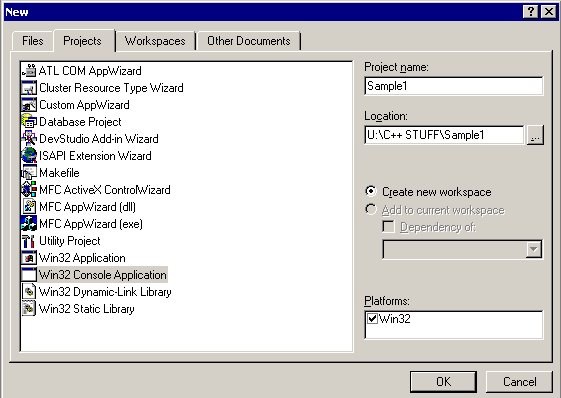Screen dimensions: 561x398
Task: Click the Location browse ellipsis button
Action: pyautogui.click(x=535, y=135)
